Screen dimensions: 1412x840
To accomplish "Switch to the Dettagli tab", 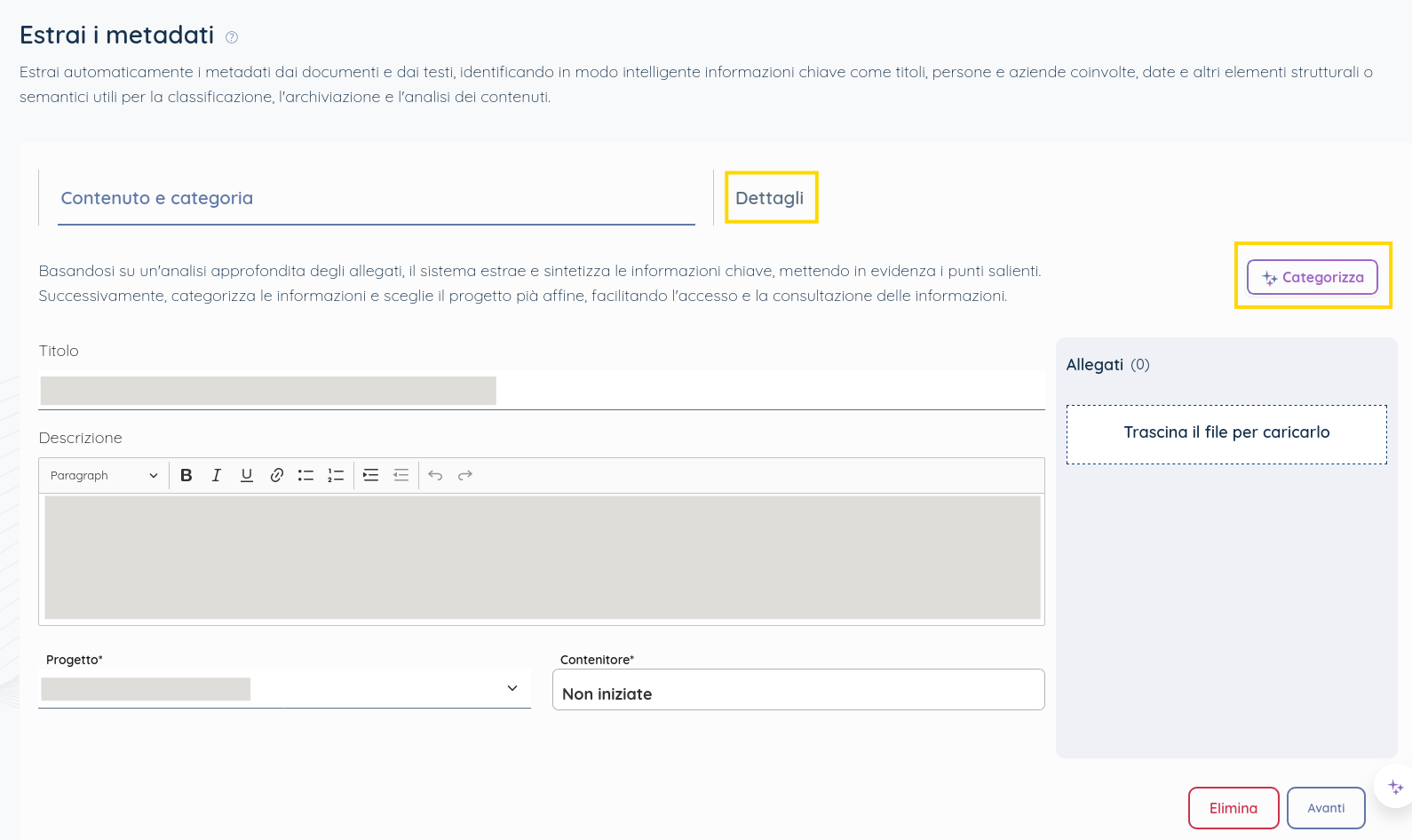I will [770, 198].
